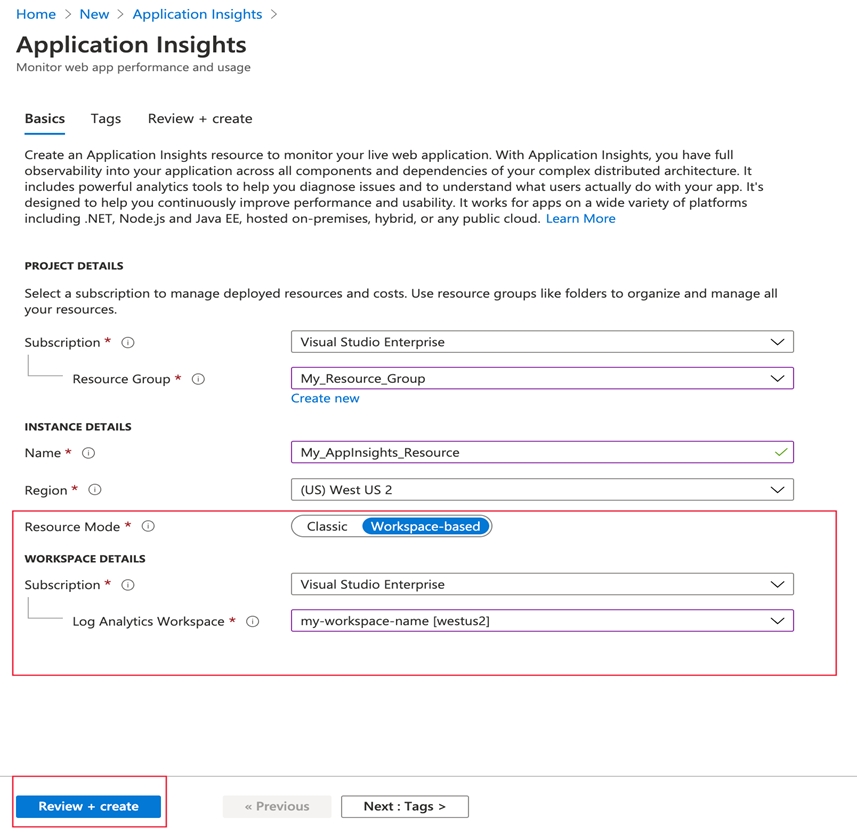Click info icon next to Log Analytics Workspace
The image size is (857, 832).
pyautogui.click(x=252, y=621)
